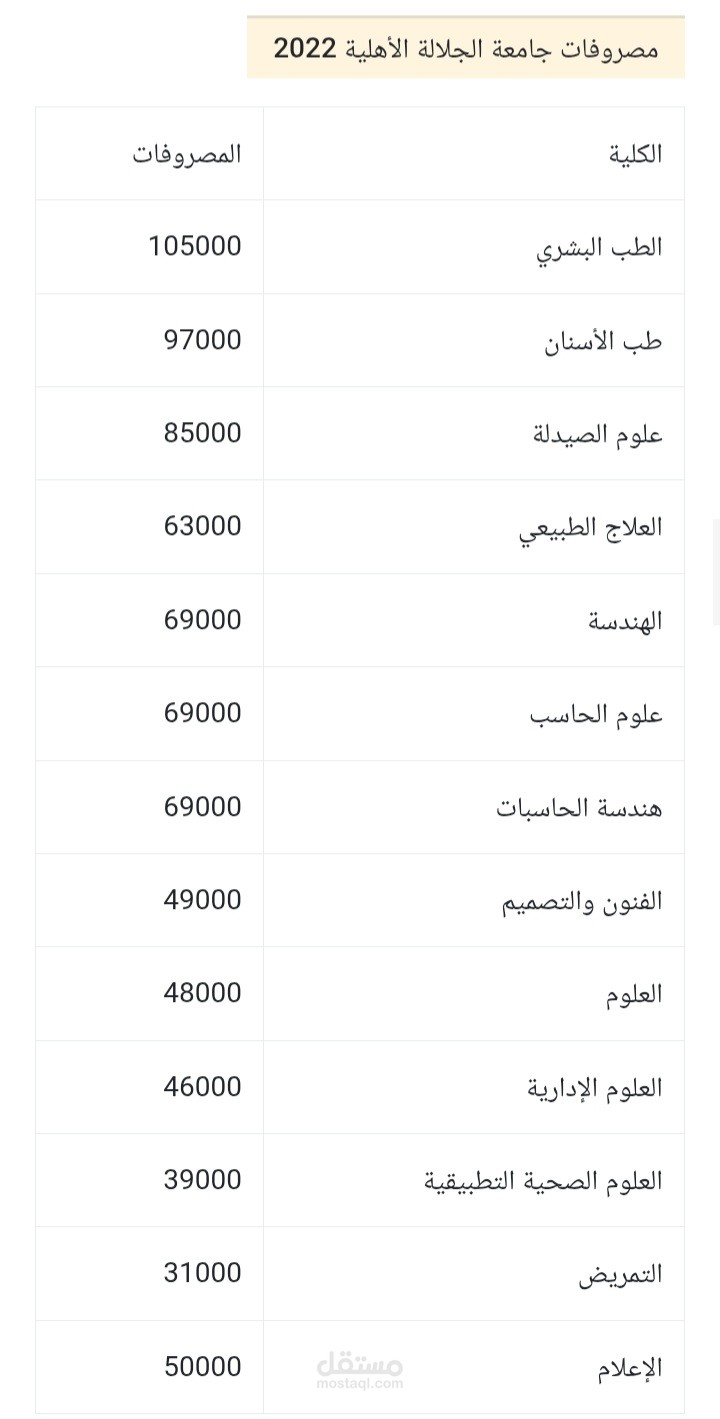Click the 31000 fee for التمريض
This screenshot has width=720, height=1419.
[203, 1273]
